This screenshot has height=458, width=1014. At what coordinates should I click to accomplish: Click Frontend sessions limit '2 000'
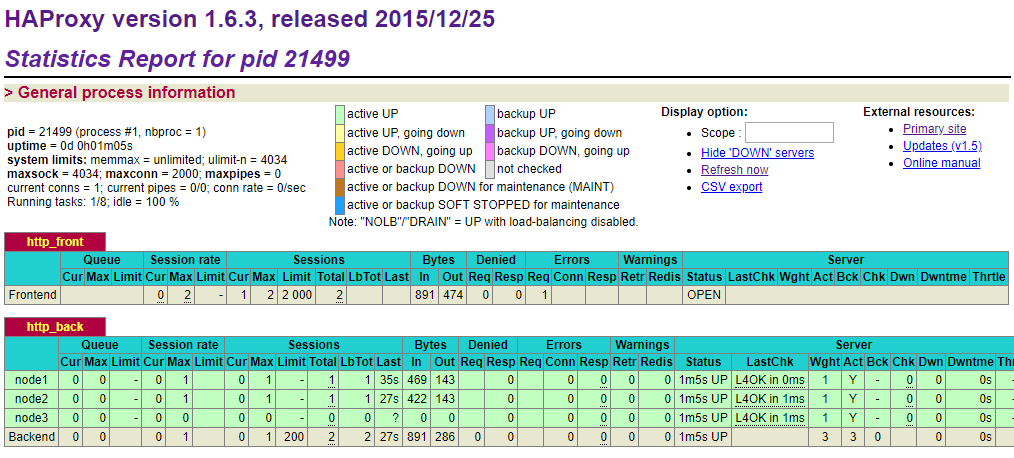click(297, 295)
